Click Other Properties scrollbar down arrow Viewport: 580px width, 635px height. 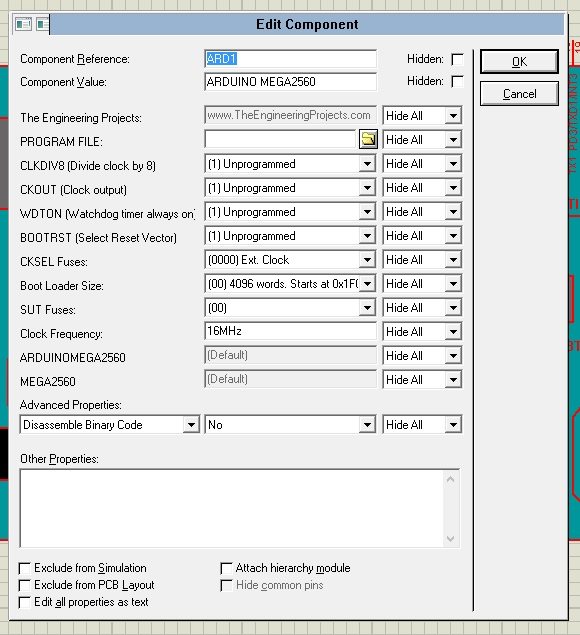pos(450,539)
